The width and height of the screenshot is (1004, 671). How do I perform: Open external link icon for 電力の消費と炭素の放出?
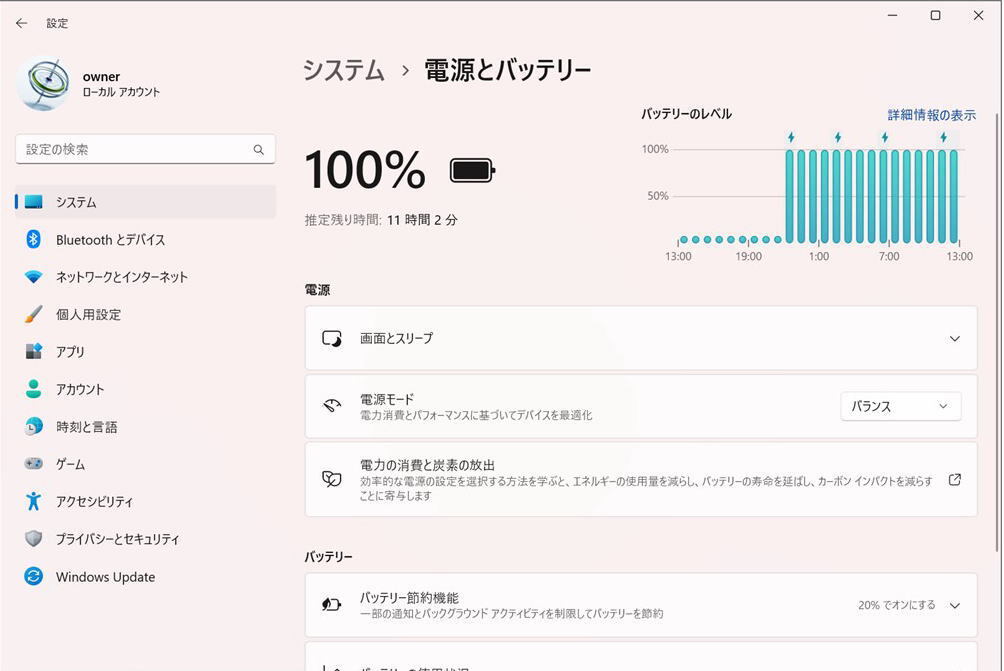click(x=954, y=480)
